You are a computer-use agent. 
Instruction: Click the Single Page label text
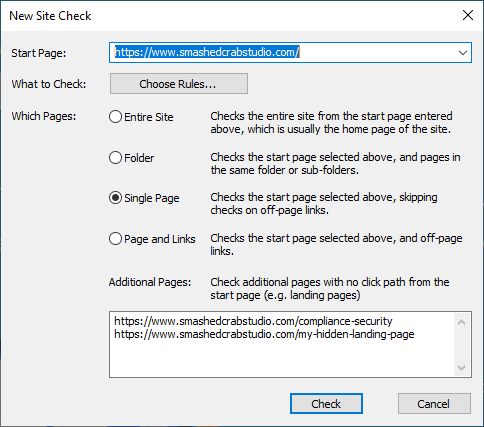point(152,198)
